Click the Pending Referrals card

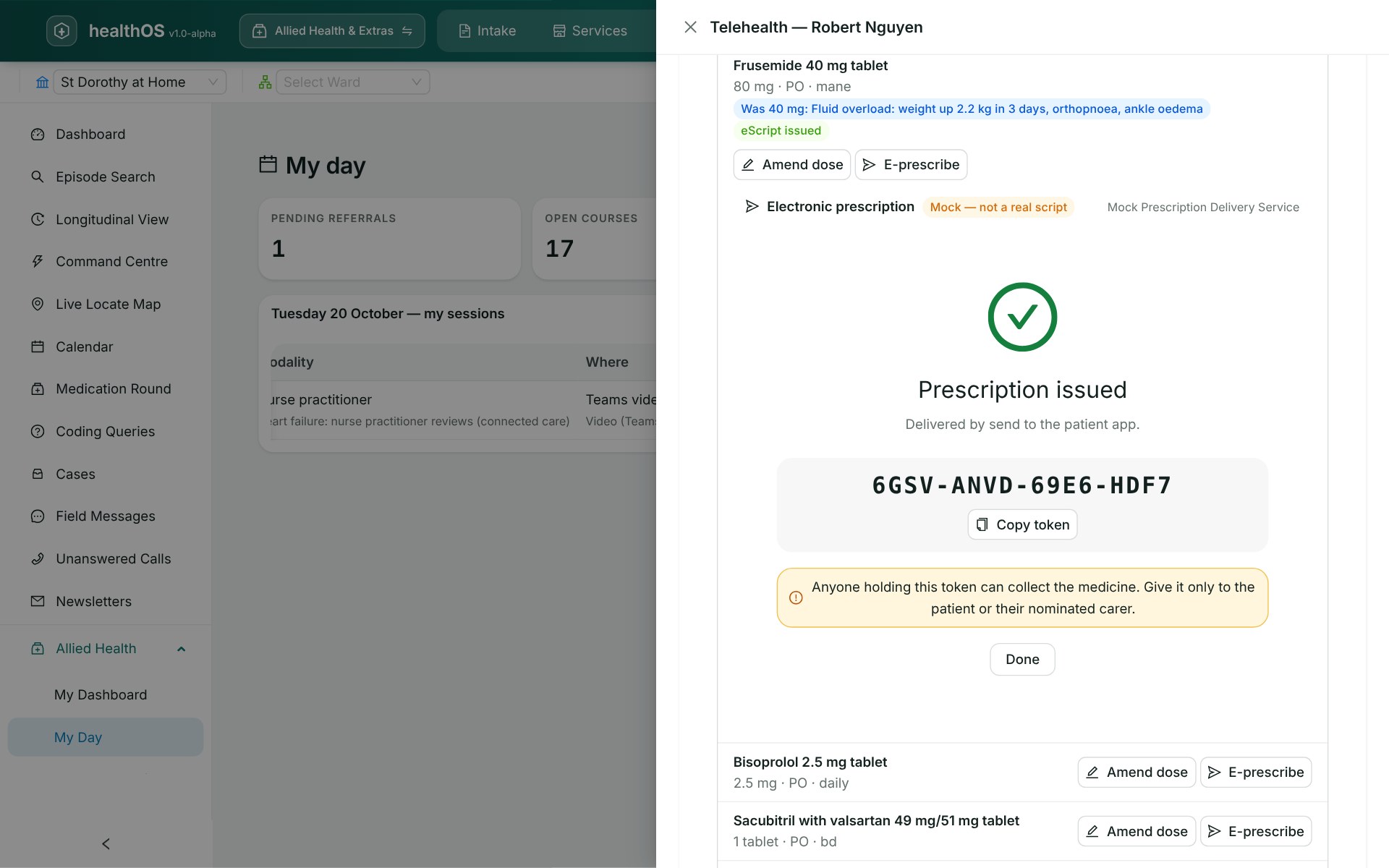pos(389,239)
